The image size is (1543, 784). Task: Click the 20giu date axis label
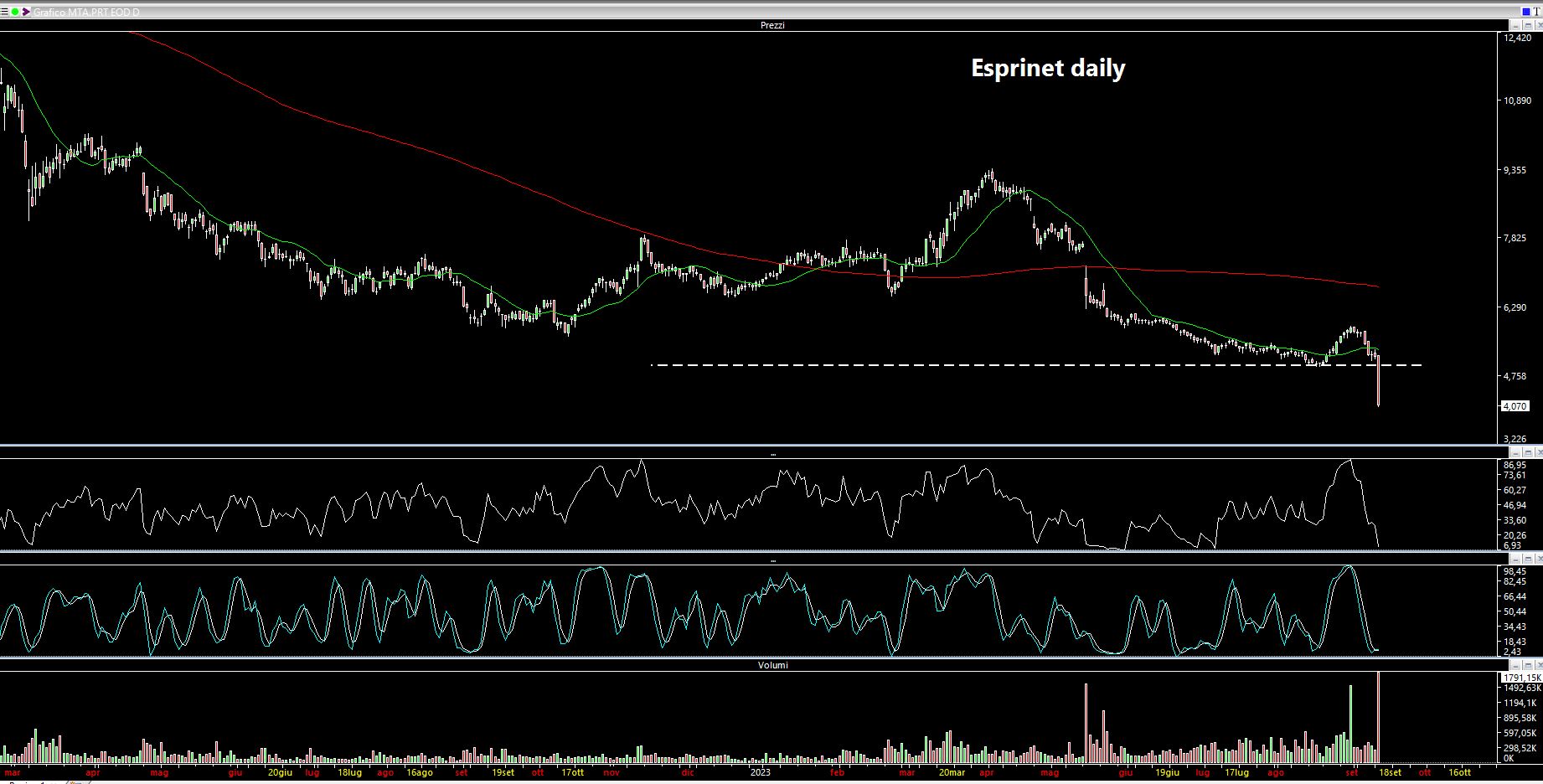coord(280,772)
